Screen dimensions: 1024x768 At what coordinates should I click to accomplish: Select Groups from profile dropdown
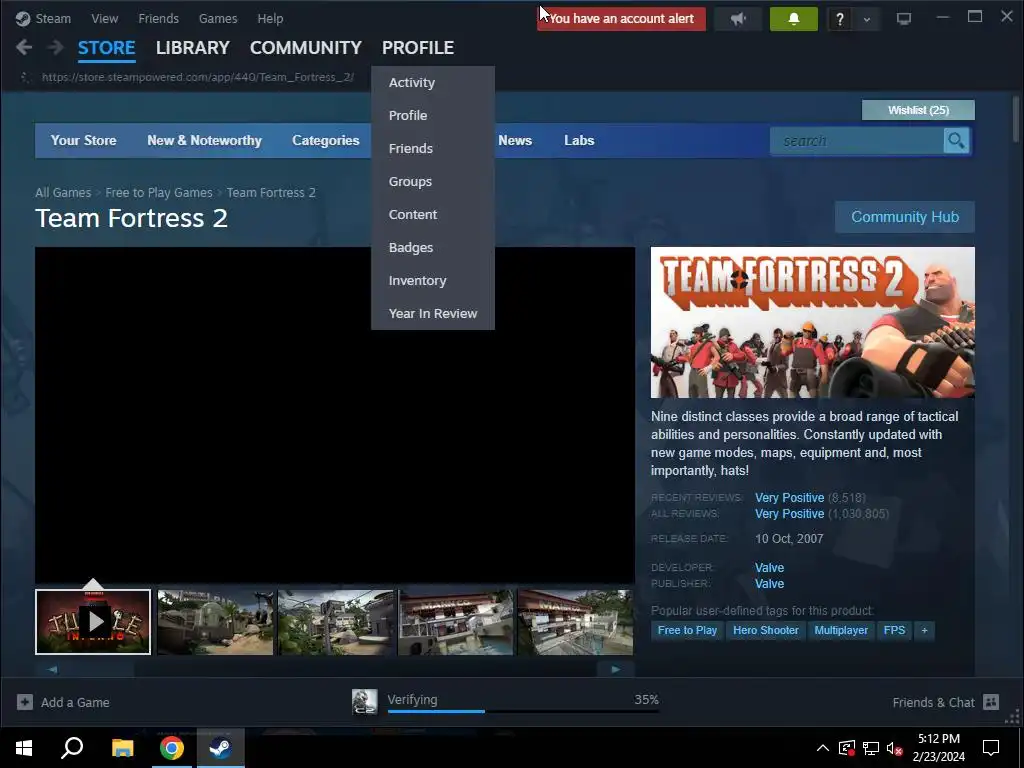coord(433,182)
